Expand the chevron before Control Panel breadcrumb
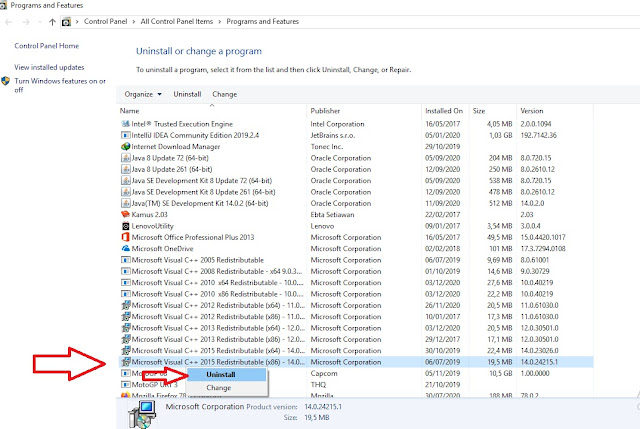Viewport: 640px width, 429px height. 77,22
